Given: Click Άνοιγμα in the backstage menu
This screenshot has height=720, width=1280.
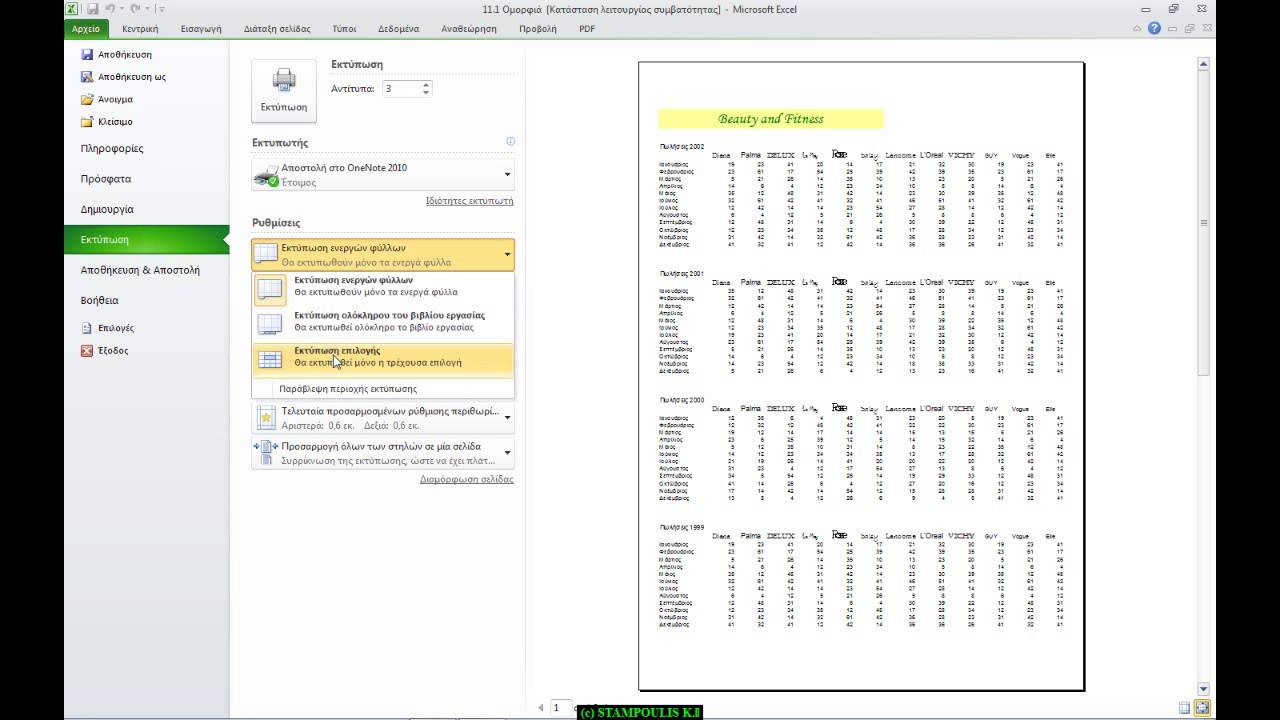Looking at the screenshot, I should [x=107, y=99].
